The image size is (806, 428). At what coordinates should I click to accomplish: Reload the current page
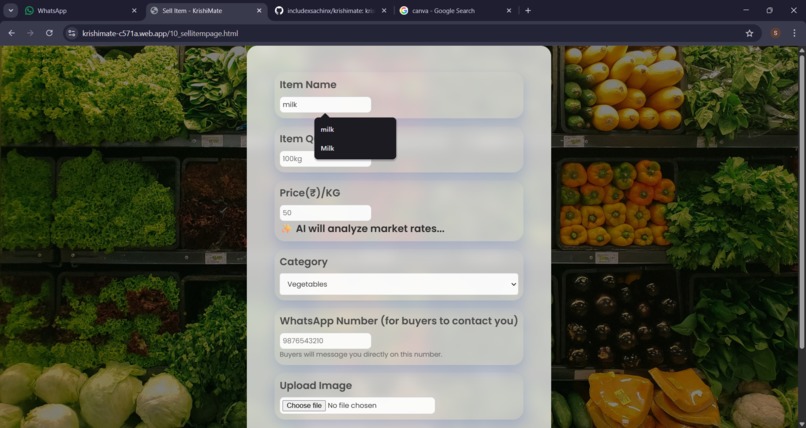coord(49,33)
